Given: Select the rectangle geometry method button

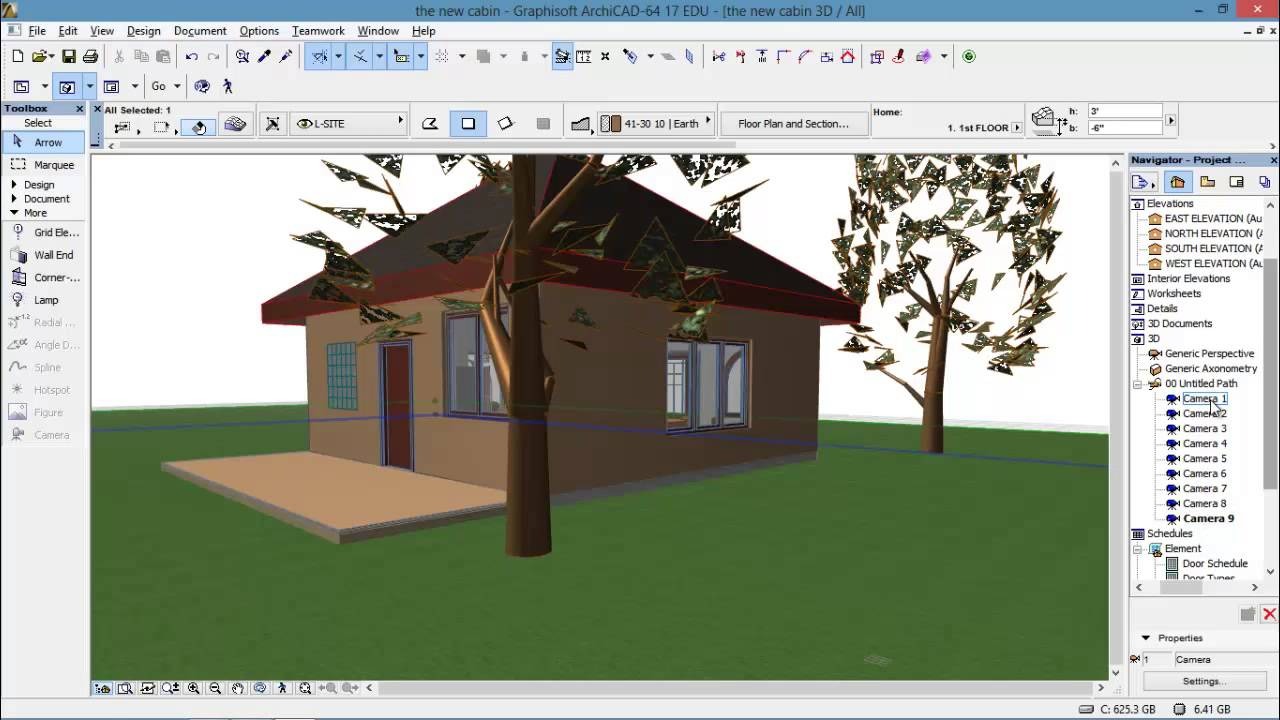Looking at the screenshot, I should pos(468,124).
